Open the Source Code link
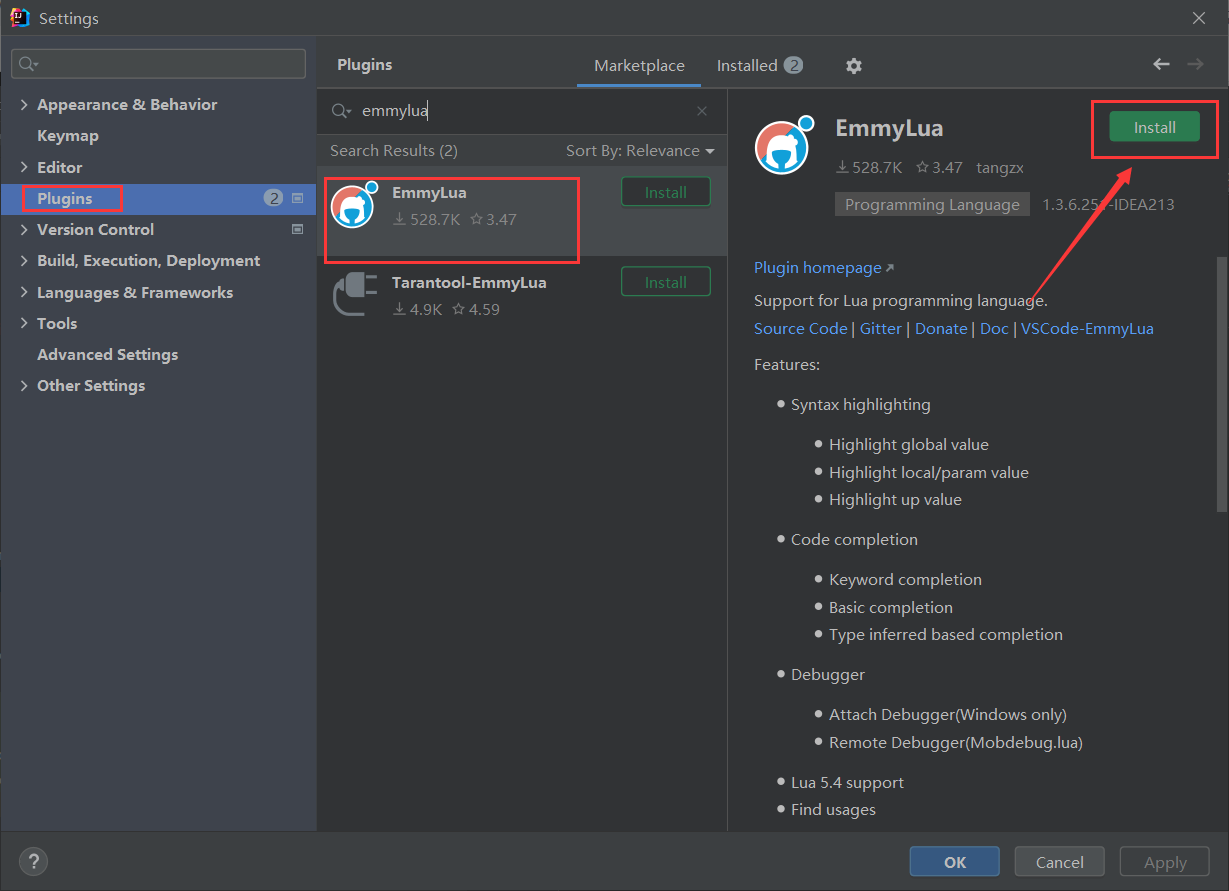 800,329
